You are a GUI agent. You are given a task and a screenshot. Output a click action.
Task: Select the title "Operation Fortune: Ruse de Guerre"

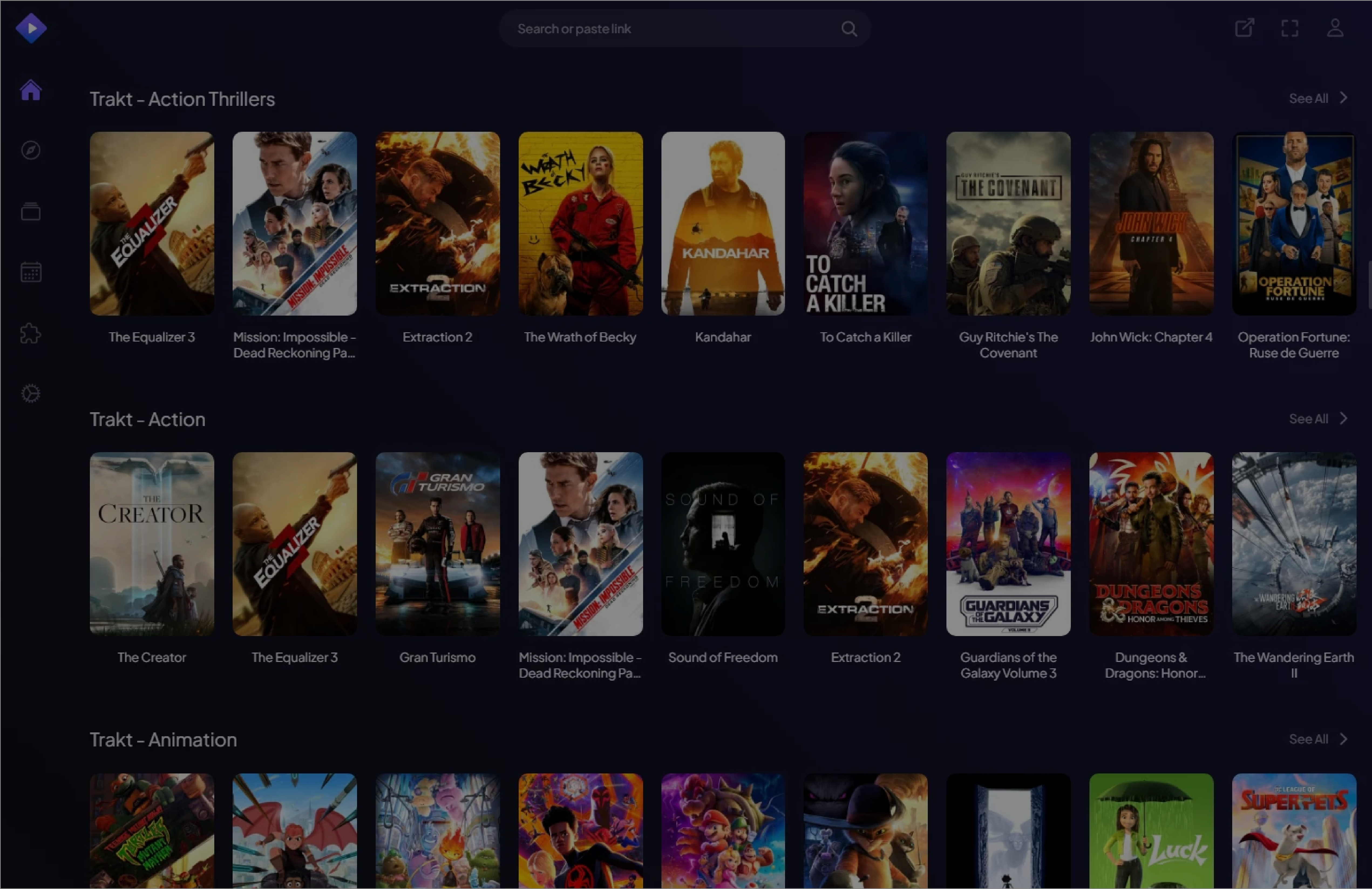click(x=1294, y=345)
